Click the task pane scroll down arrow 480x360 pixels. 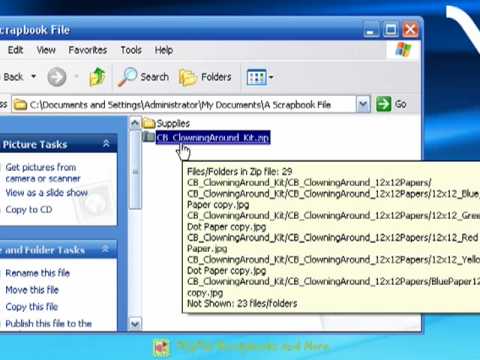coord(135,324)
